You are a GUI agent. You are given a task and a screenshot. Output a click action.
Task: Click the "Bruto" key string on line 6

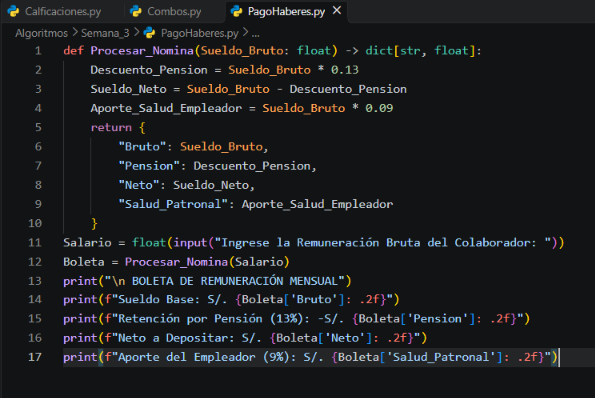[142, 146]
